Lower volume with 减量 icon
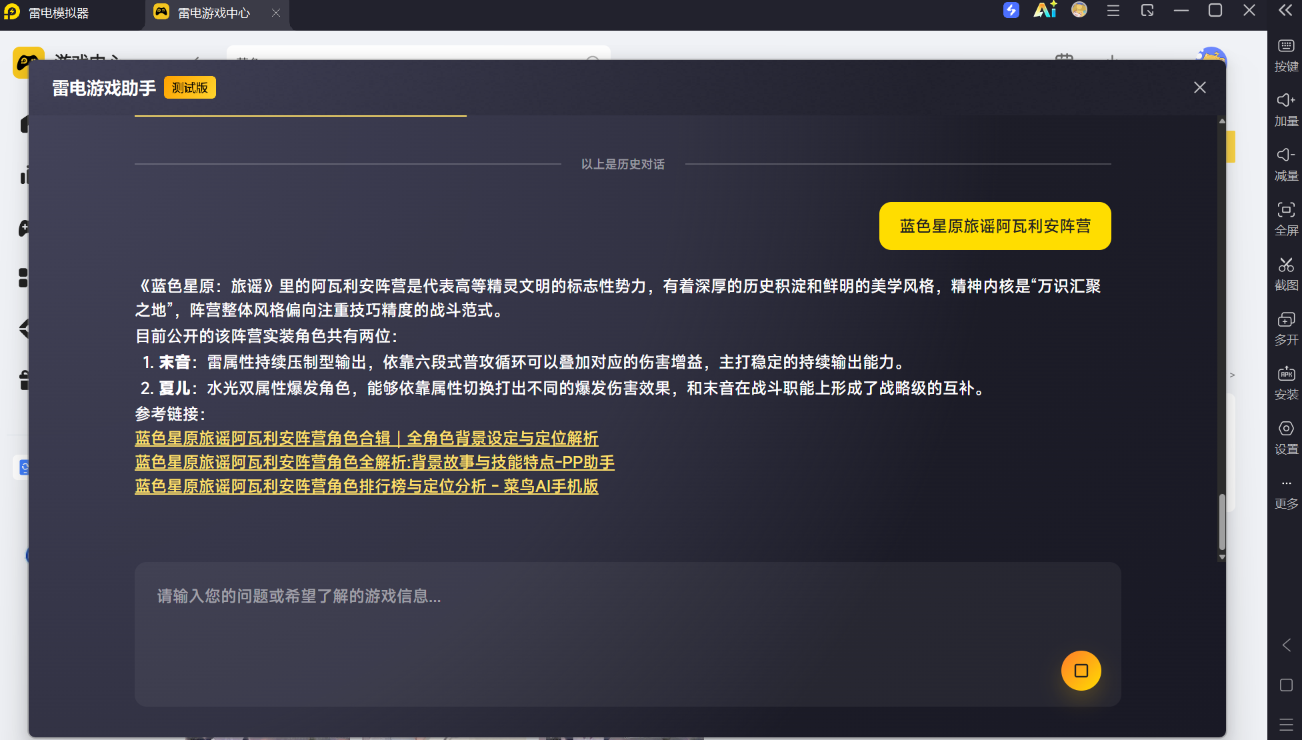 (1286, 165)
